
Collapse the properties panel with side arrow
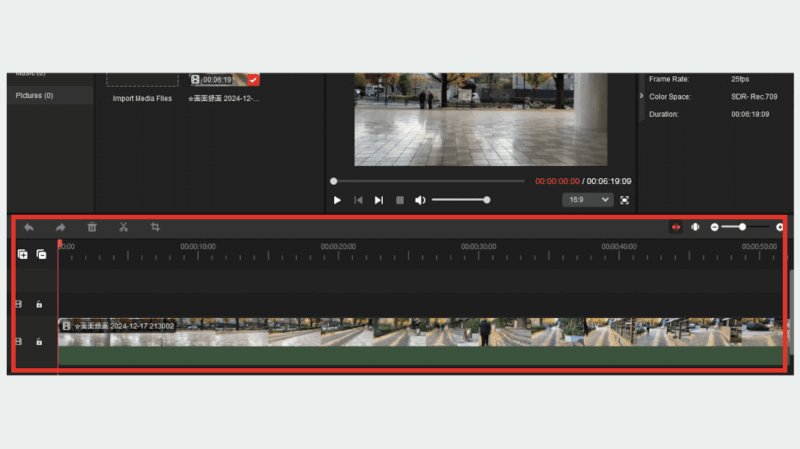pos(641,96)
